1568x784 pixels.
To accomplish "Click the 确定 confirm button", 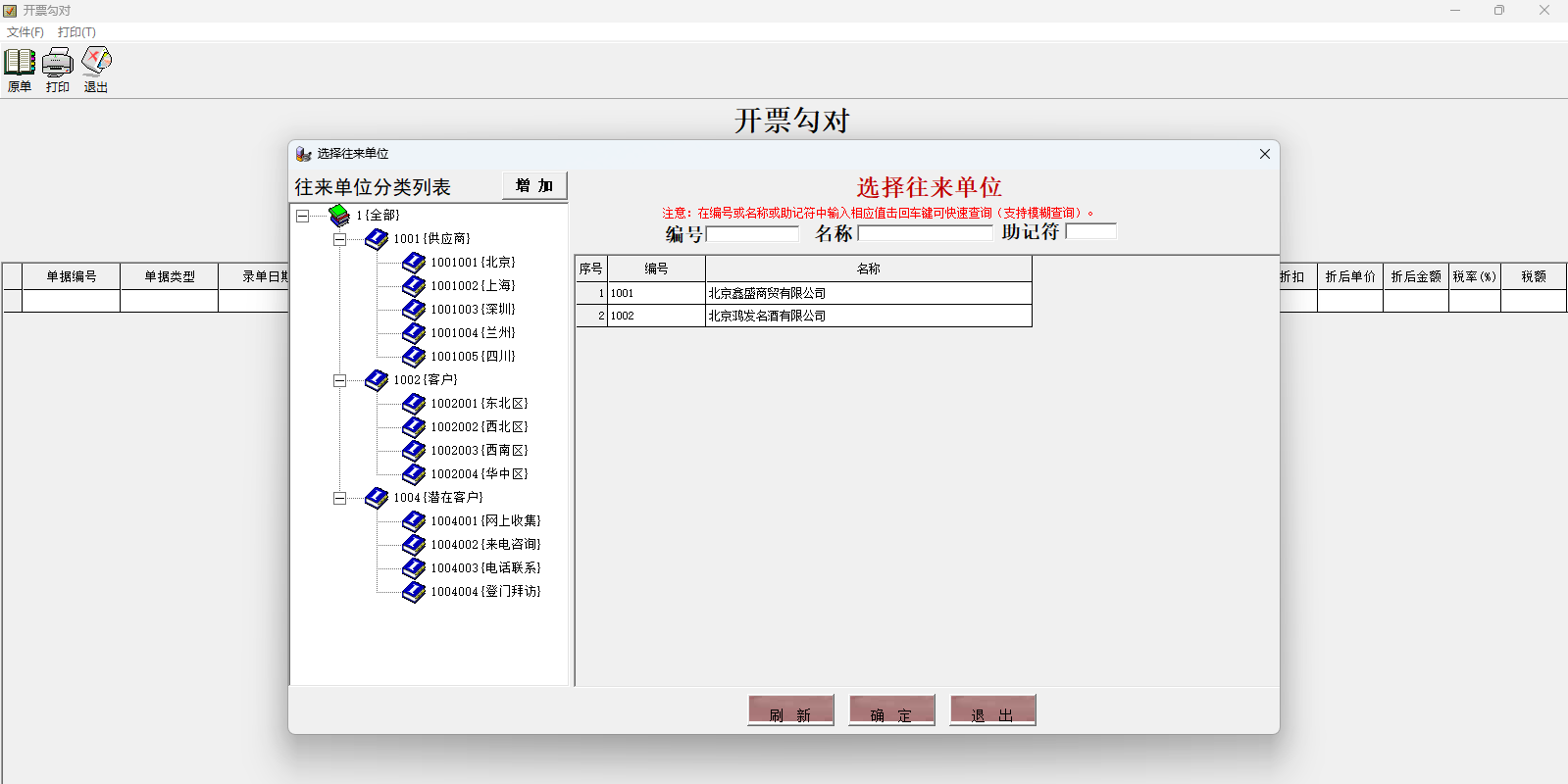I will click(891, 710).
